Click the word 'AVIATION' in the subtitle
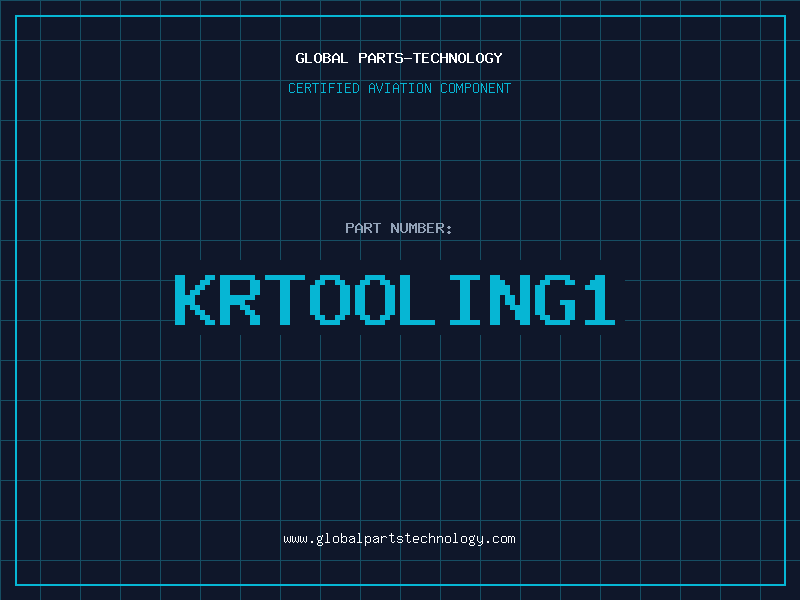This screenshot has height=600, width=800. 401,89
